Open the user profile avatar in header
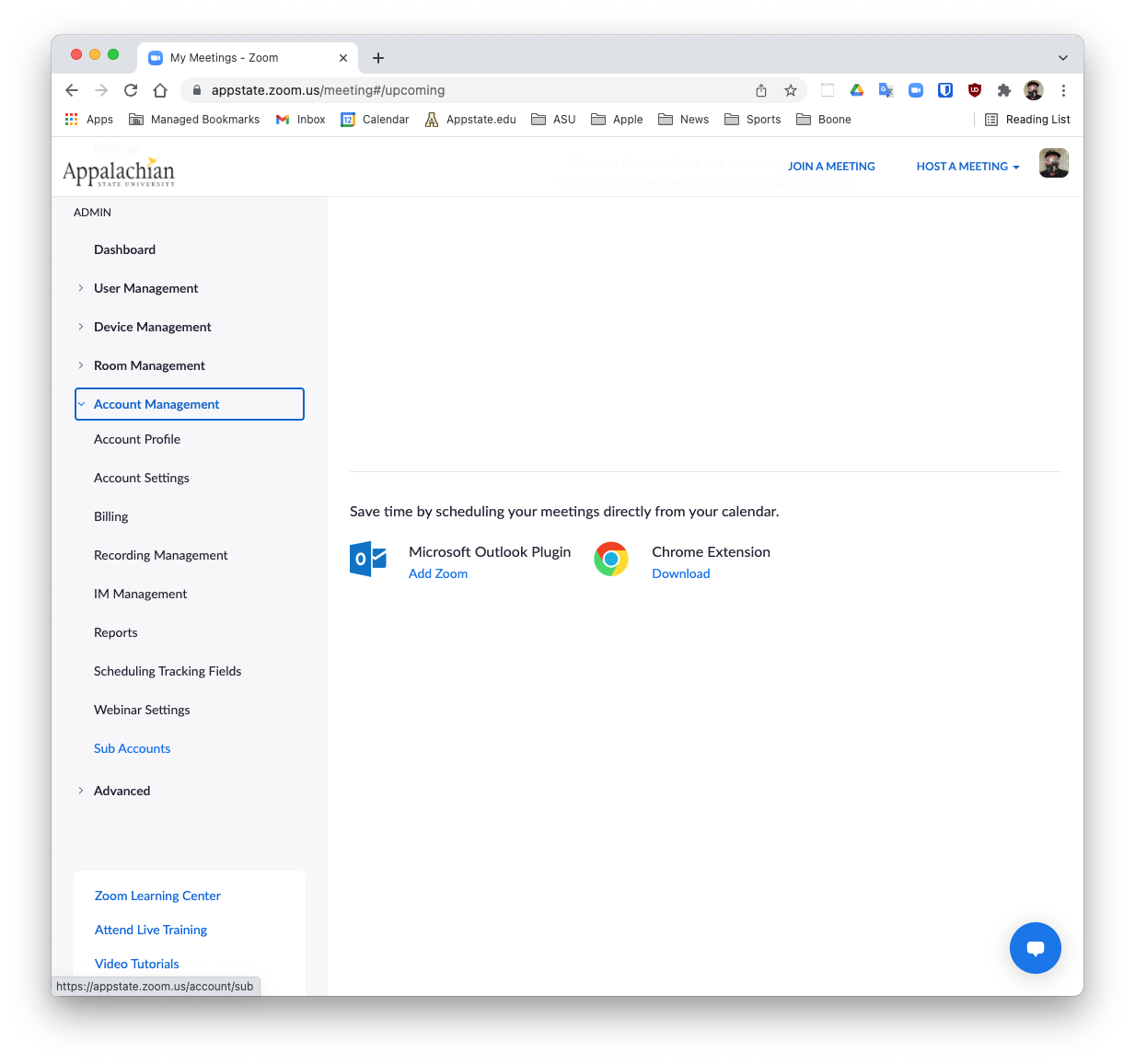Screen dimensions: 1135x1064 point(1053,164)
